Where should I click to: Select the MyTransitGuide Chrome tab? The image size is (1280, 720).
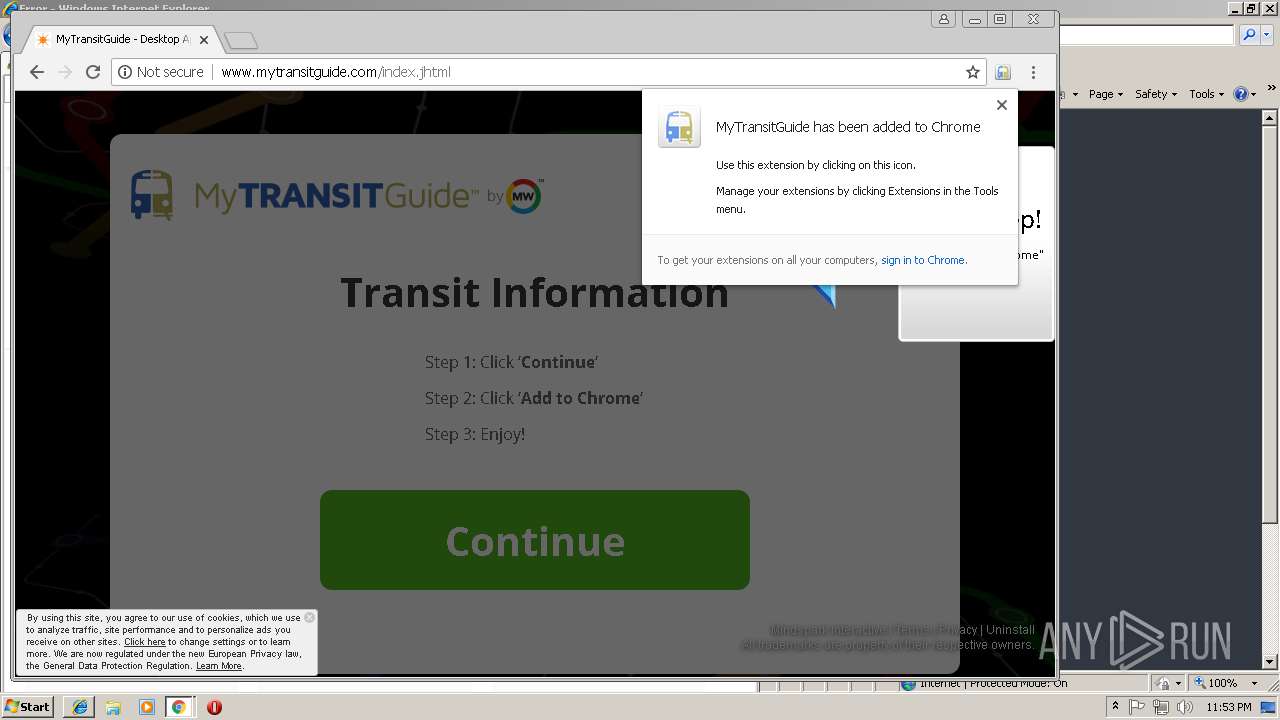tap(122, 39)
